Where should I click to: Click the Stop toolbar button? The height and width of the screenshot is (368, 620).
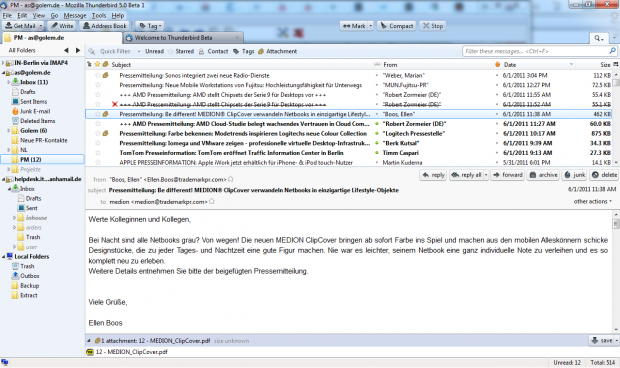coord(433,26)
